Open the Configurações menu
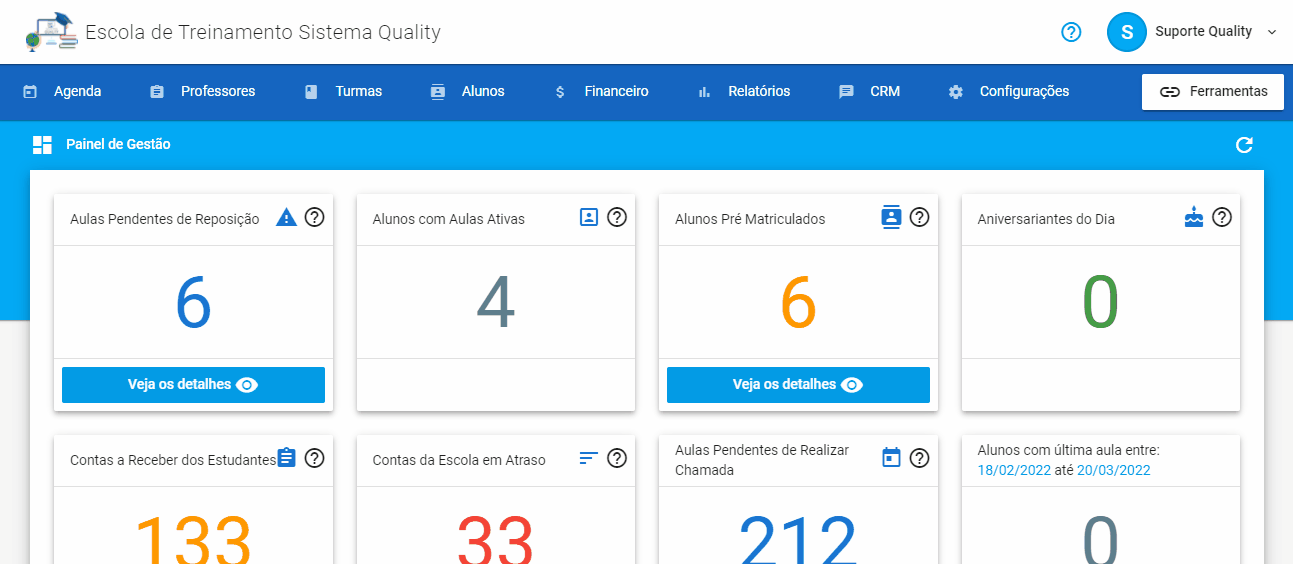This screenshot has height=564, width=1293. pos(1009,91)
